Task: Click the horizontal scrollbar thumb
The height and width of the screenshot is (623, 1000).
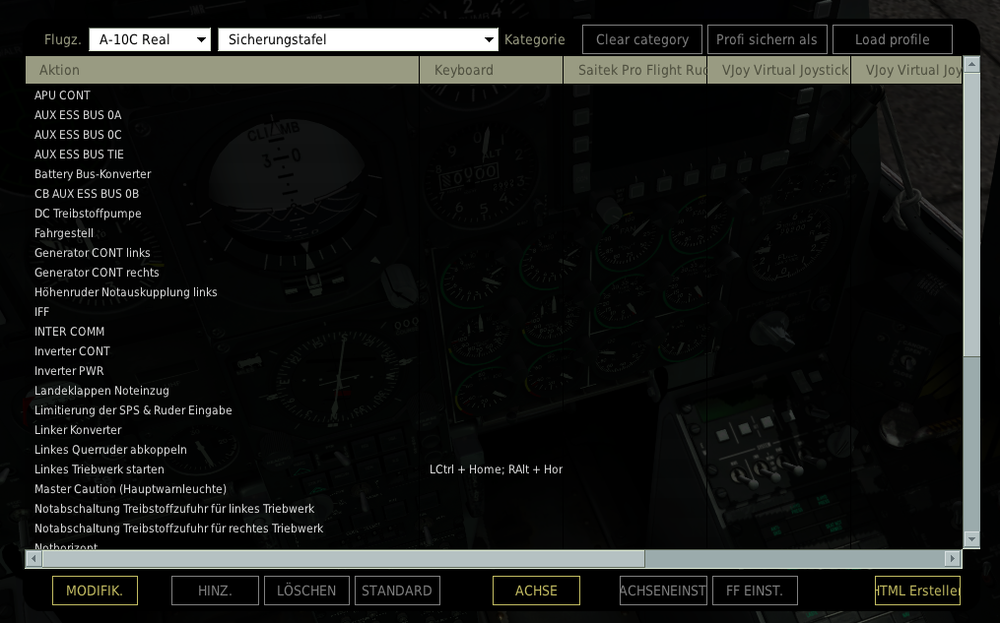Action: (x=343, y=559)
